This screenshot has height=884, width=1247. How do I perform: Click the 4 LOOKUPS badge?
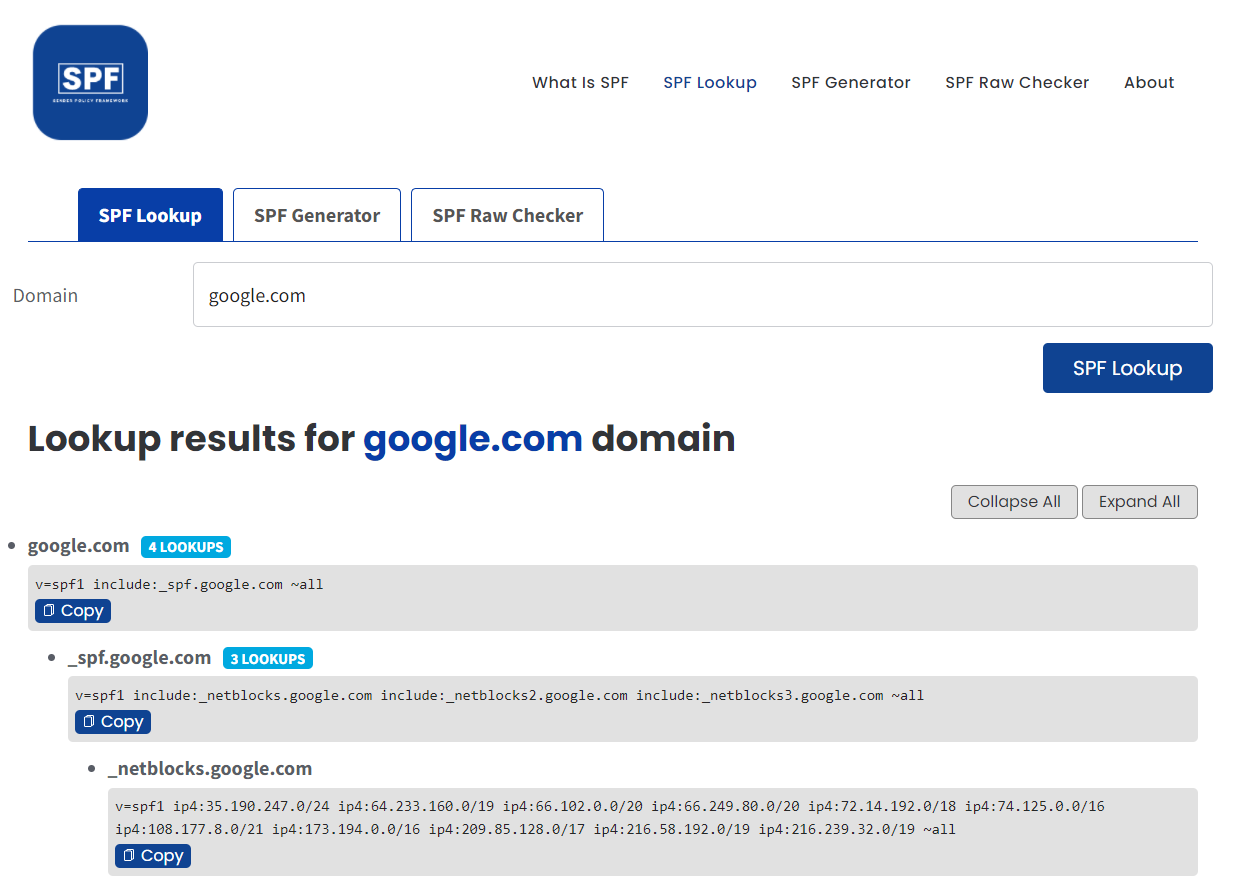[x=186, y=547]
